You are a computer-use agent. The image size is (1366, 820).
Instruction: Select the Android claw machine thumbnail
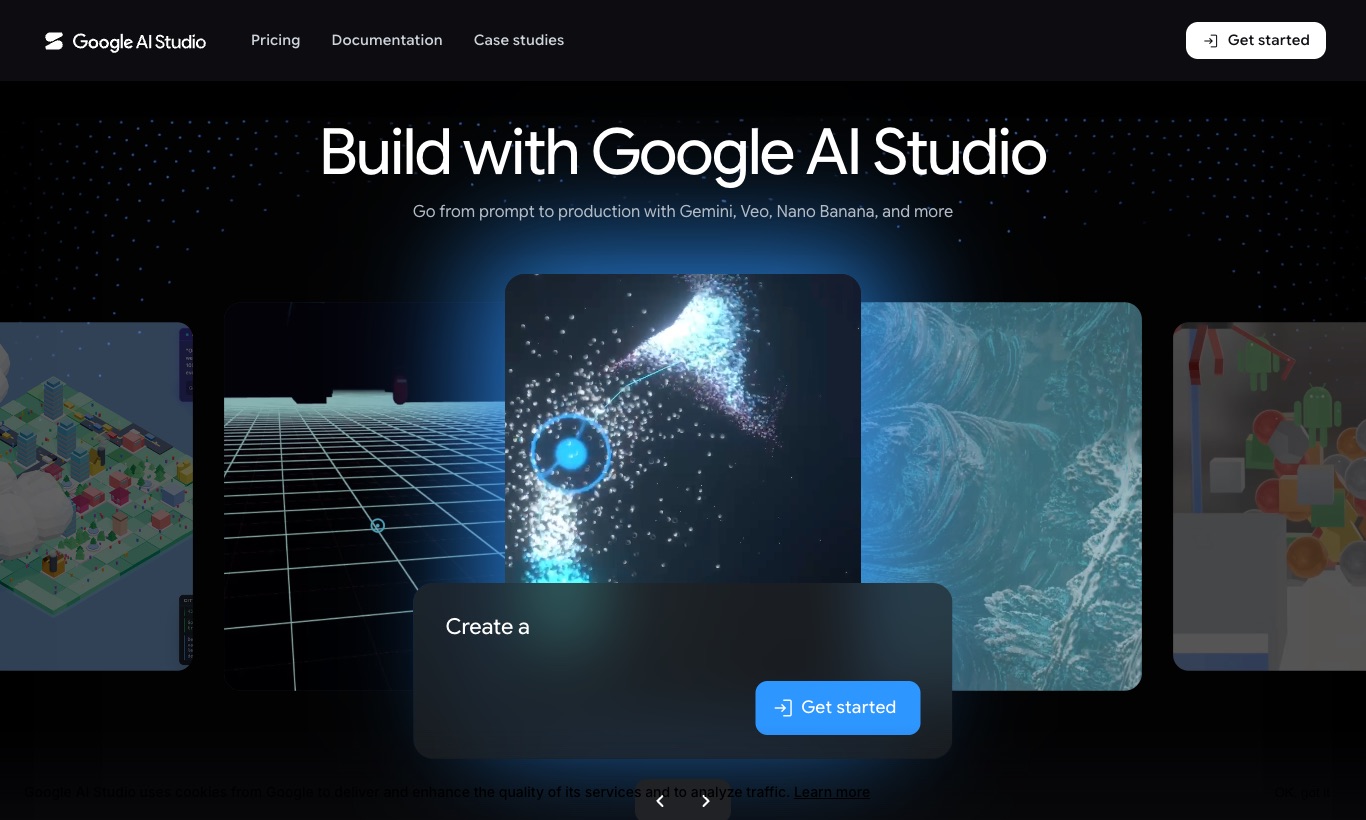[1270, 496]
